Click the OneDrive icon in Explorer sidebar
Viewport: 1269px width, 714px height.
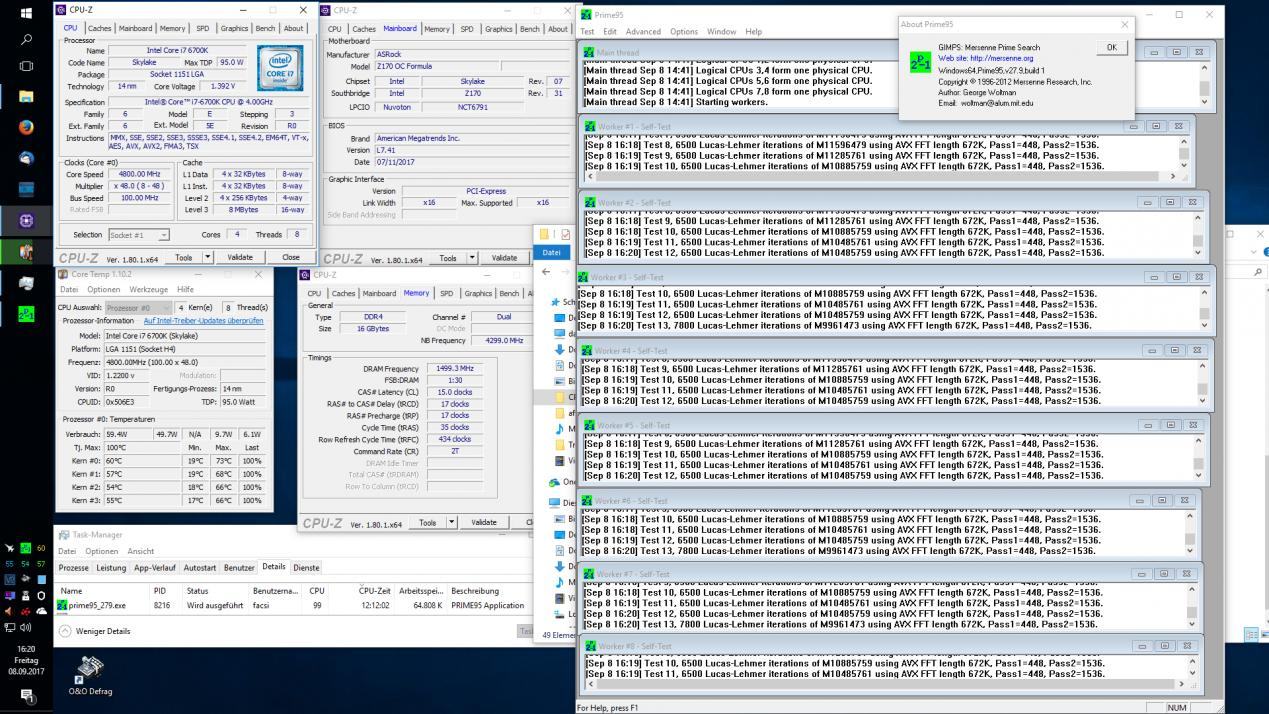[x=555, y=481]
